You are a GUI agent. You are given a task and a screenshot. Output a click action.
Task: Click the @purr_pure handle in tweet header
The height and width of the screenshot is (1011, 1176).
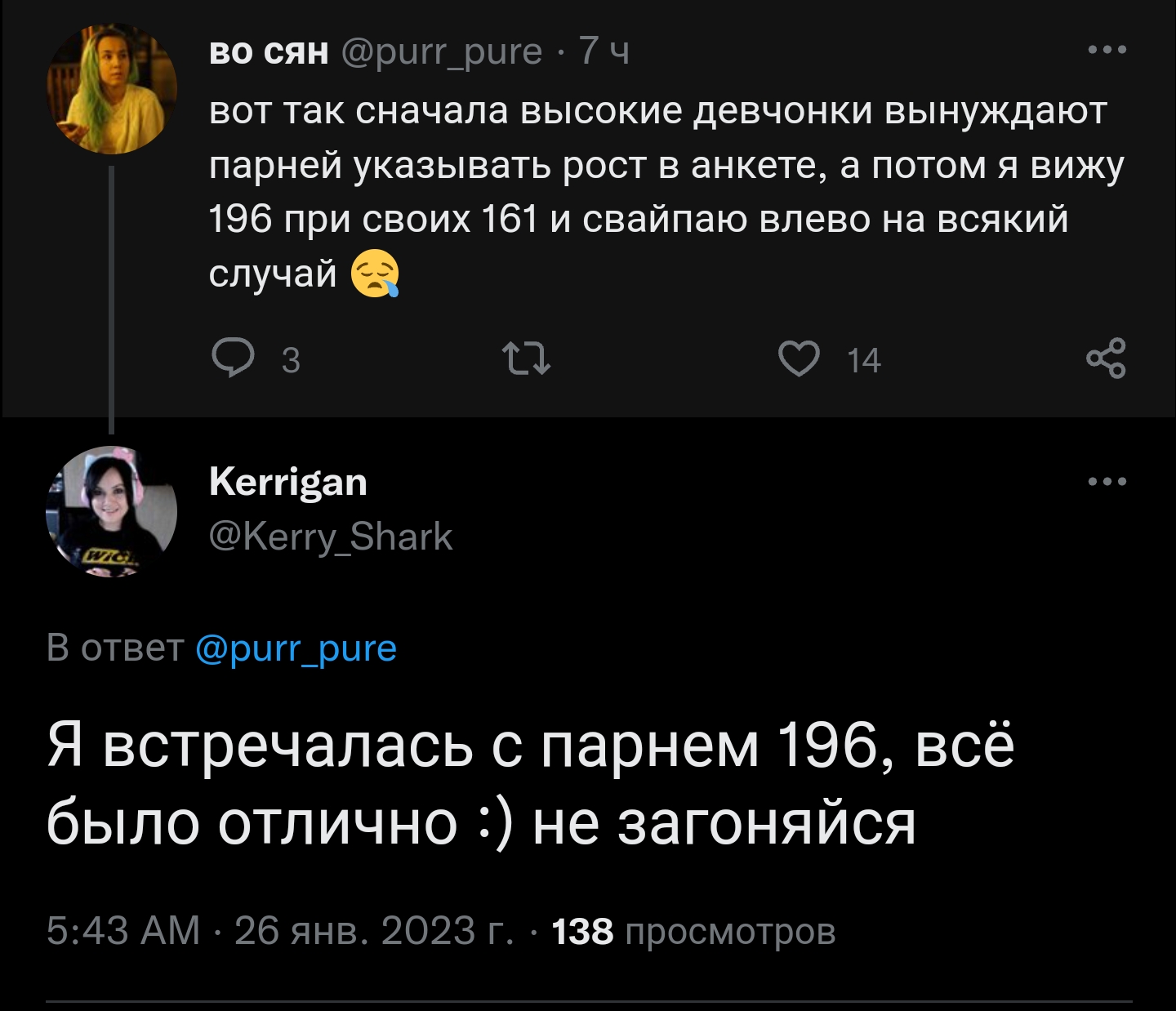click(x=441, y=51)
